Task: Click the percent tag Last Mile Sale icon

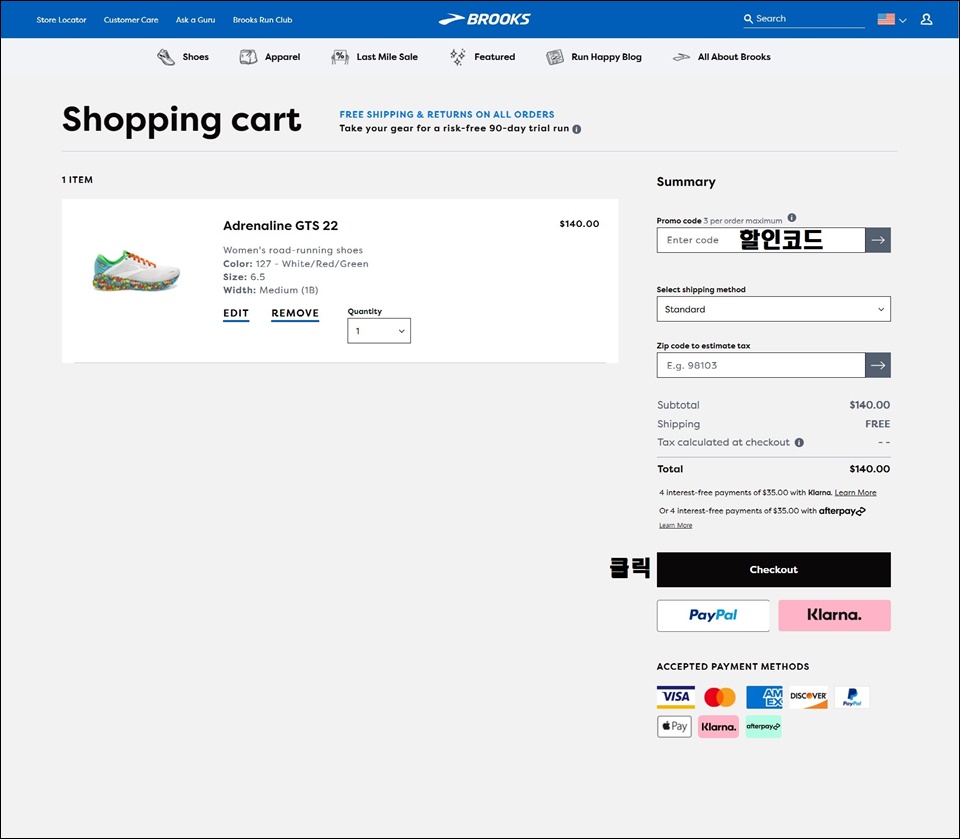Action: (x=340, y=57)
